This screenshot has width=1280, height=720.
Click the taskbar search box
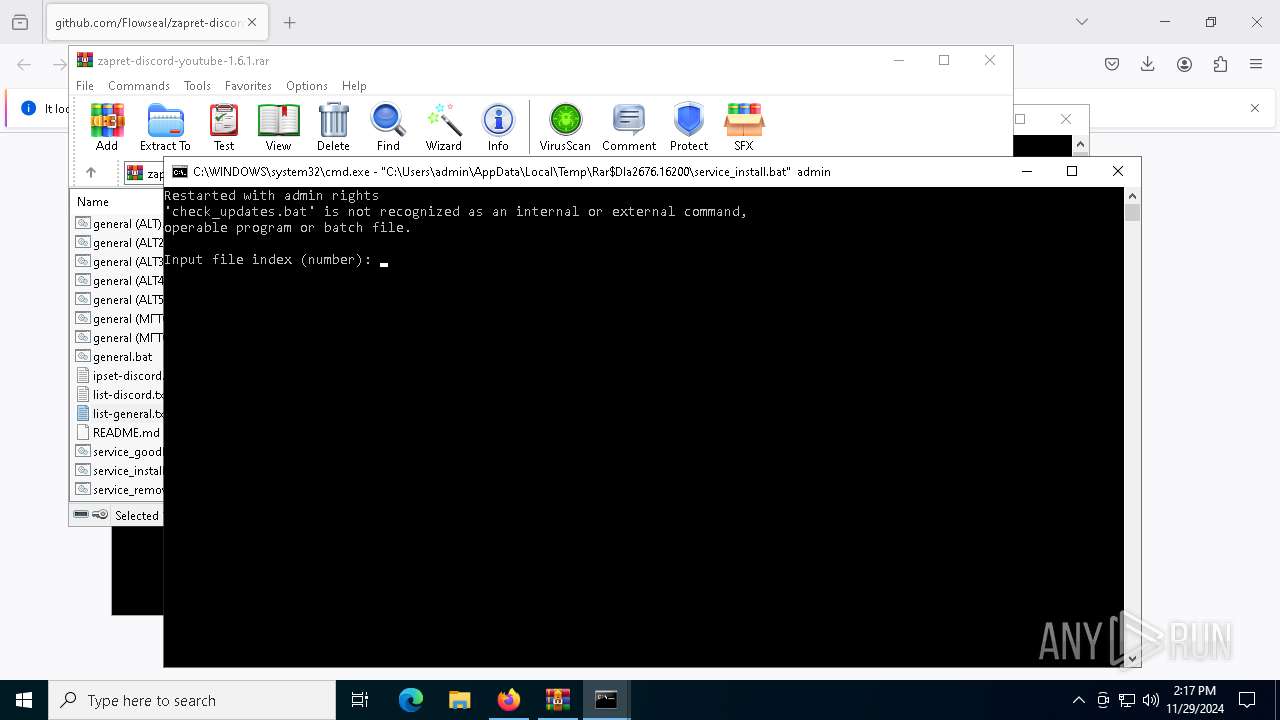(192, 700)
